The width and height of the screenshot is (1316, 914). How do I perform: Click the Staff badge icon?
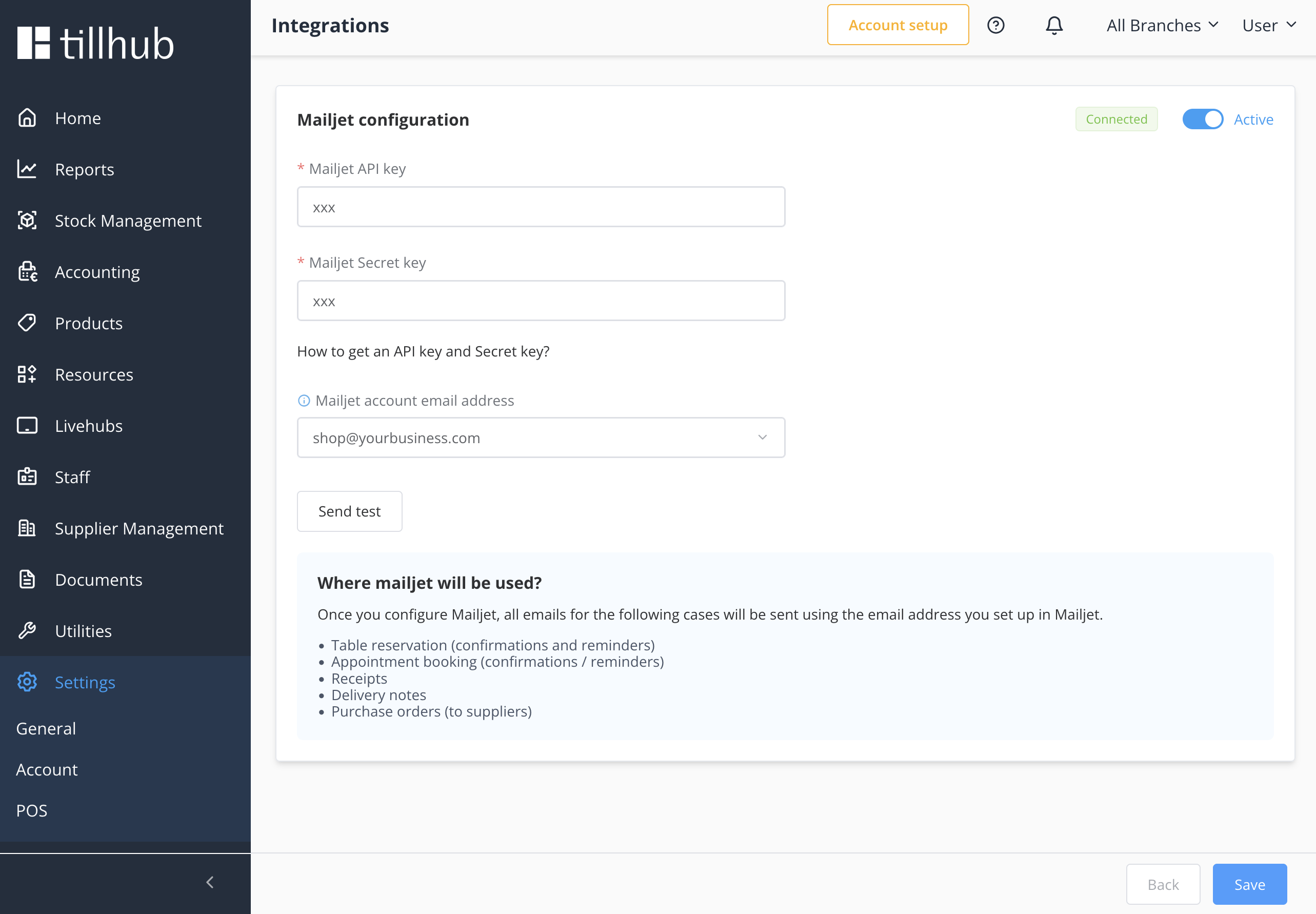(x=27, y=476)
